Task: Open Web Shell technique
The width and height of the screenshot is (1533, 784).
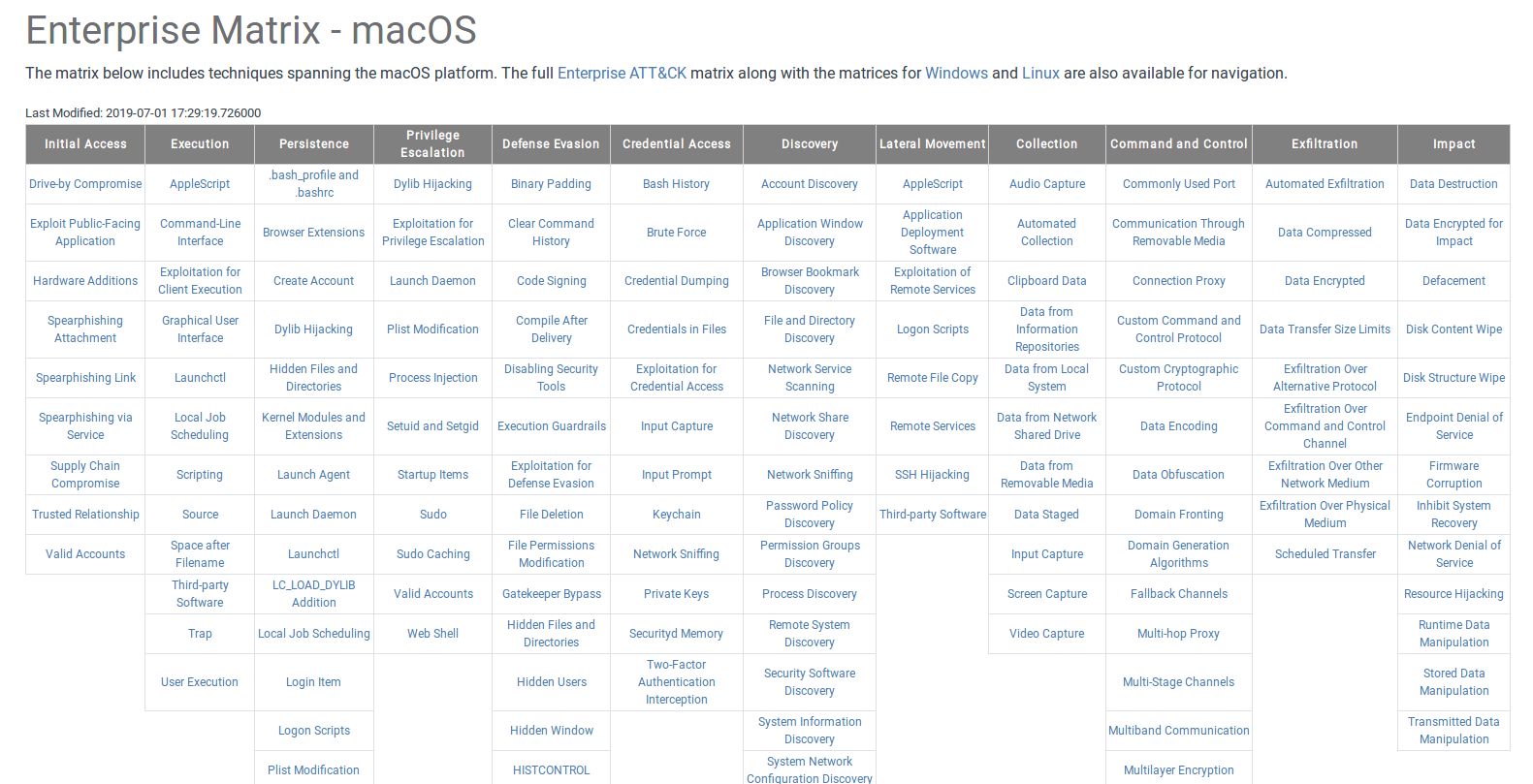Action: [433, 633]
